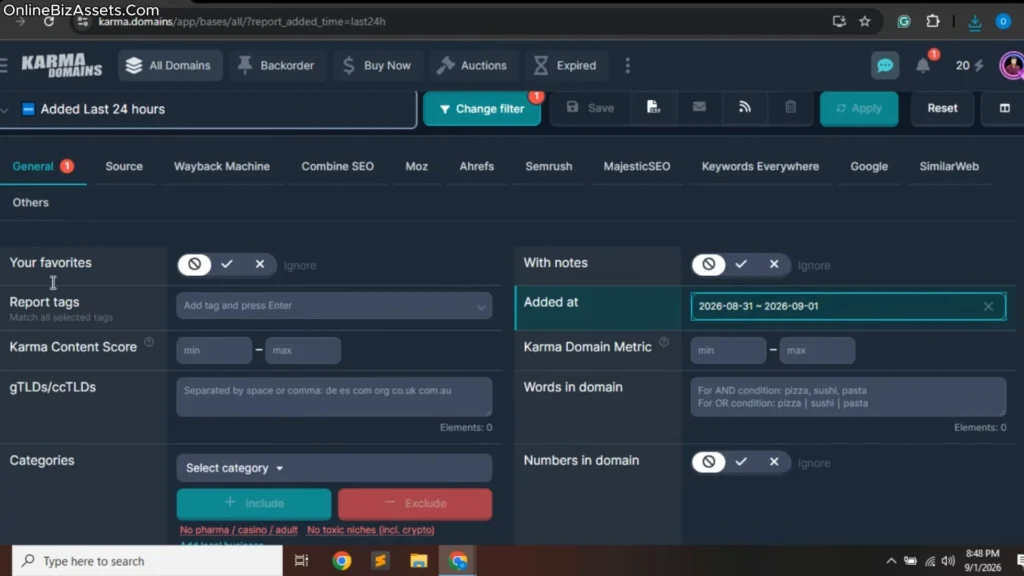Click the export file icon

653,107
